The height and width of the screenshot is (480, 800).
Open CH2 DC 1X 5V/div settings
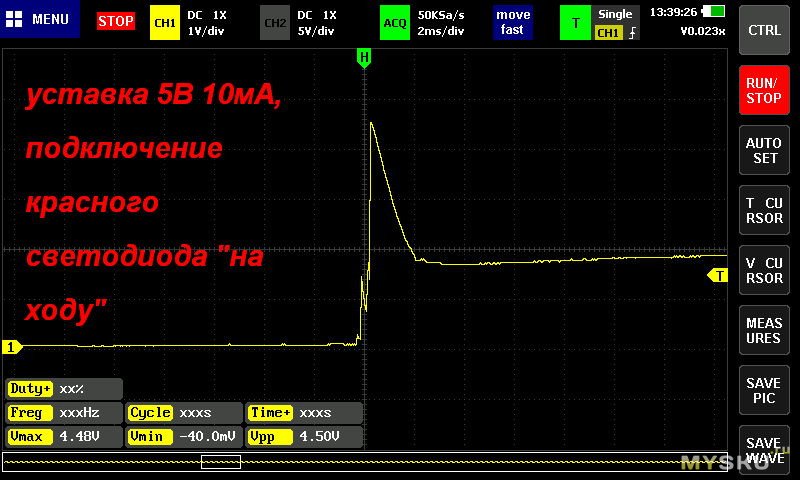[317, 23]
